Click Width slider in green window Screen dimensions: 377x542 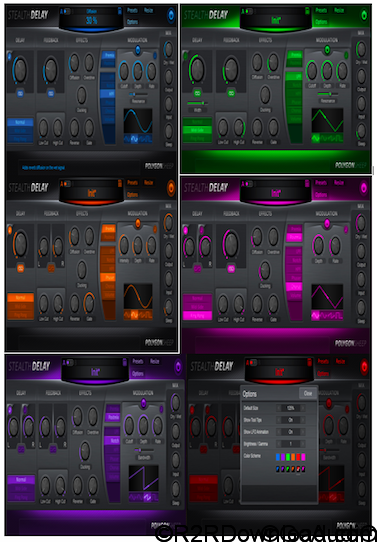click(x=197, y=103)
